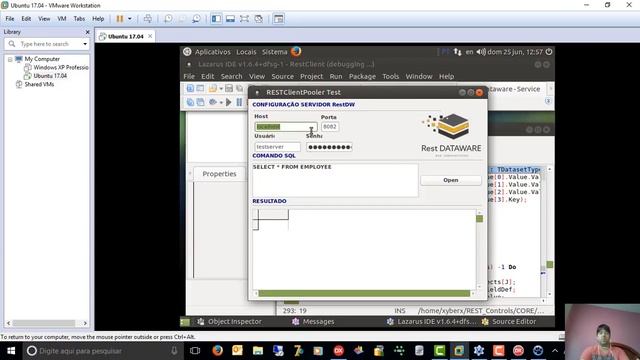Enter VMware full screen mode
This screenshot has height=360, width=640.
(244, 19)
